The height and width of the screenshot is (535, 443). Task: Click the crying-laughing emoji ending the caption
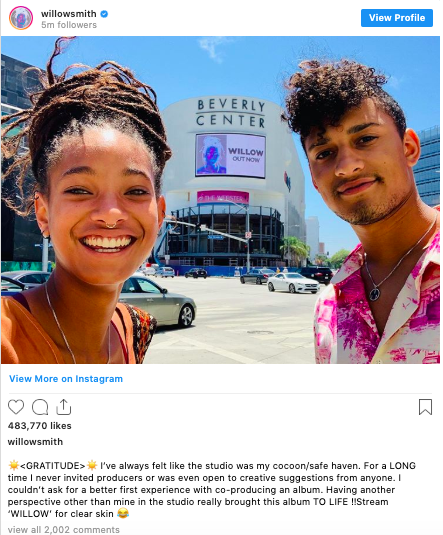click(123, 513)
